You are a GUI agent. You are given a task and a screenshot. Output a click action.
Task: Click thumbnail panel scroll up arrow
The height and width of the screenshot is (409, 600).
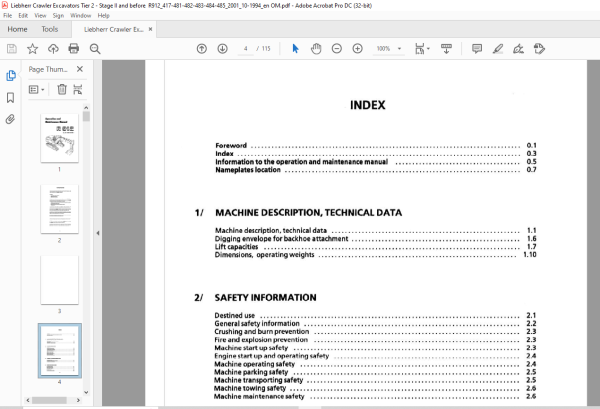click(x=86, y=108)
